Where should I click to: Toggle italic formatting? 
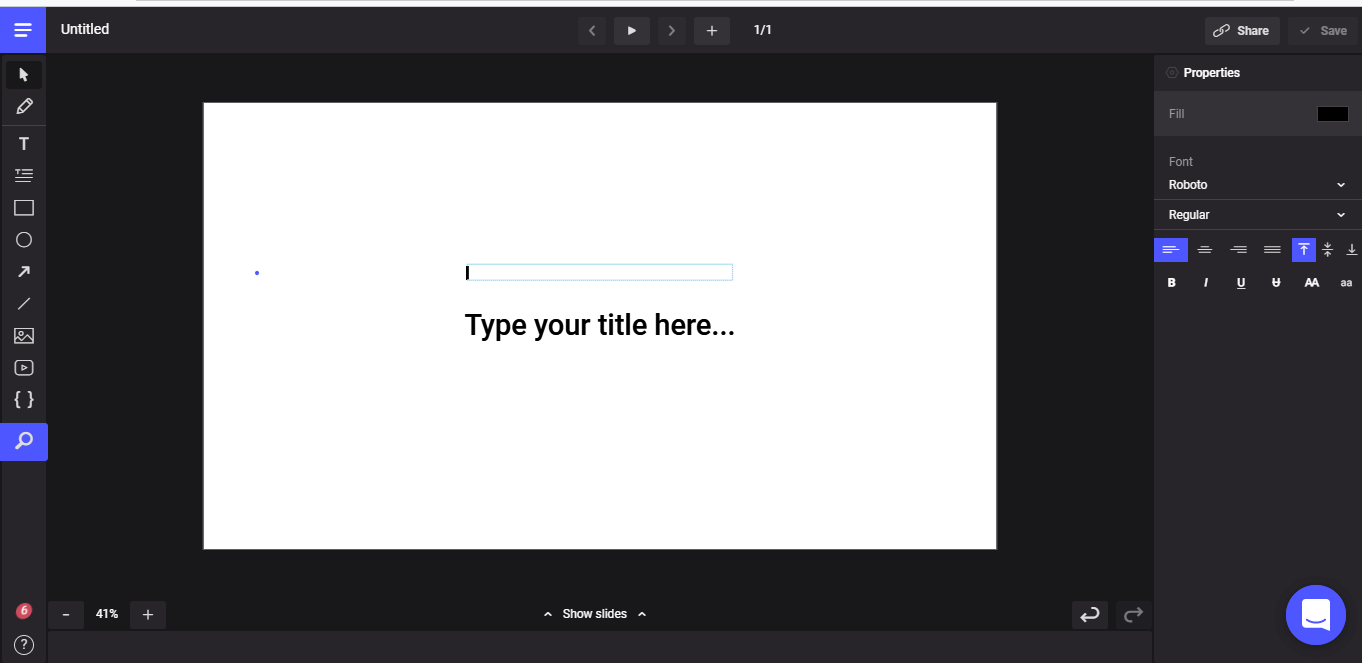pos(1206,283)
